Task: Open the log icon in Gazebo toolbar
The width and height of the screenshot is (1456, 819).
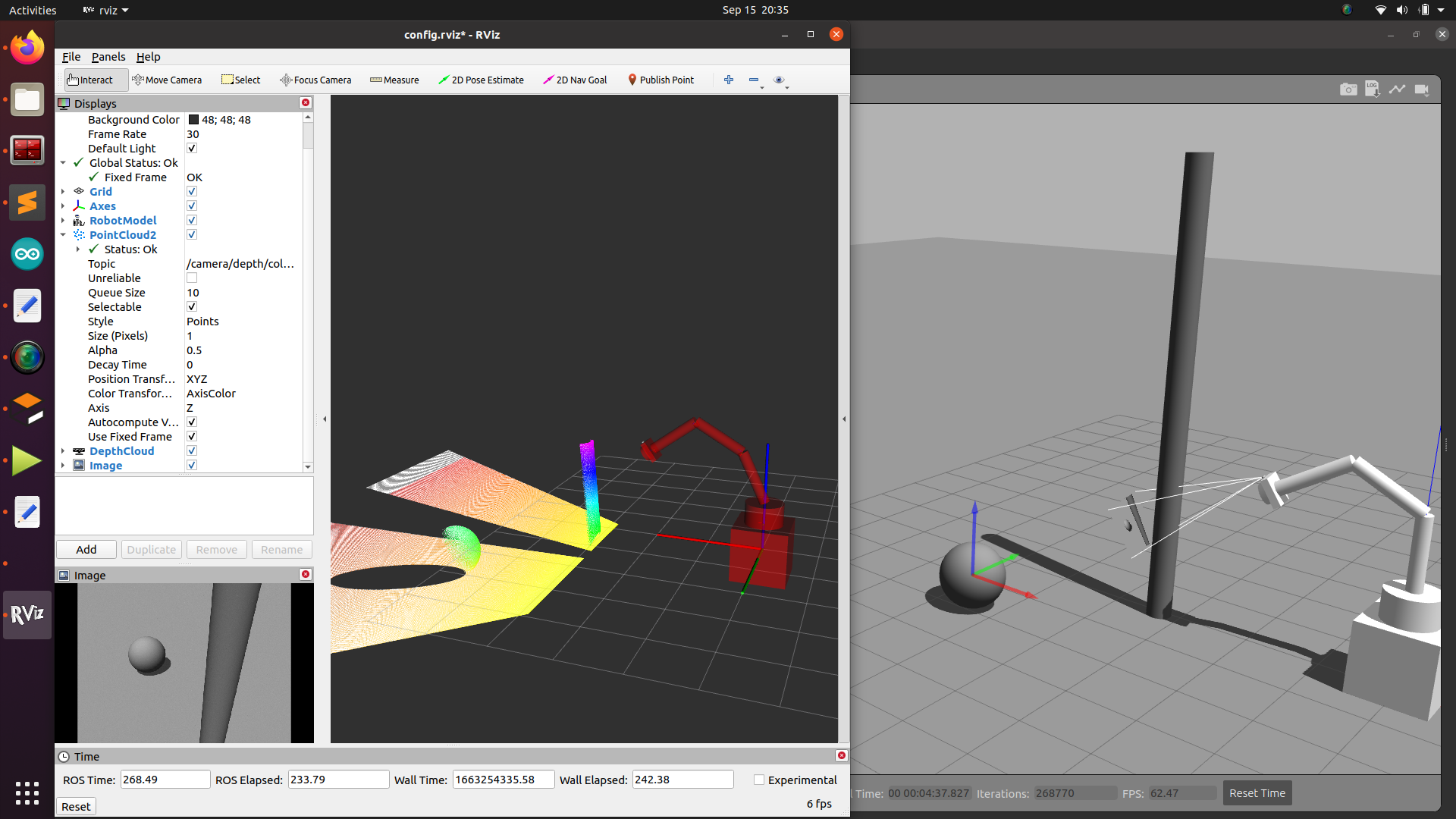Action: coord(1373,89)
